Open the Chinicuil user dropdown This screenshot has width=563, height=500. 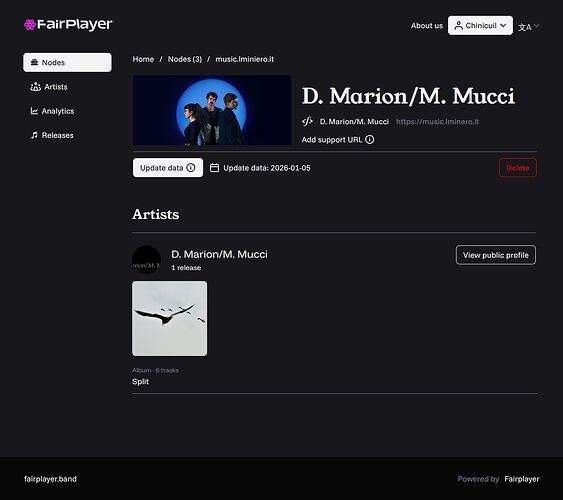(480, 25)
